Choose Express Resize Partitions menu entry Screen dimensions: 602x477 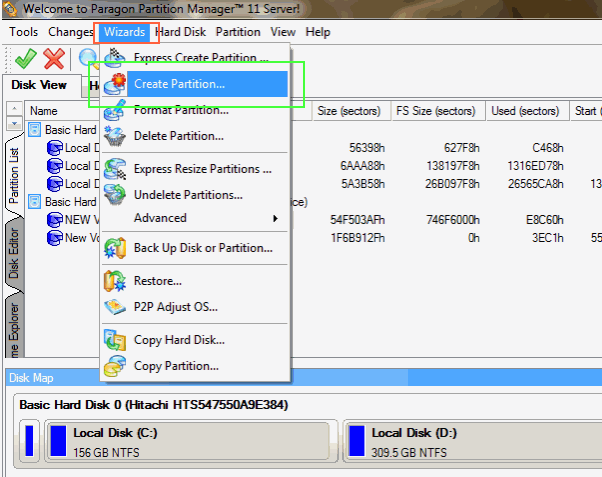point(202,169)
